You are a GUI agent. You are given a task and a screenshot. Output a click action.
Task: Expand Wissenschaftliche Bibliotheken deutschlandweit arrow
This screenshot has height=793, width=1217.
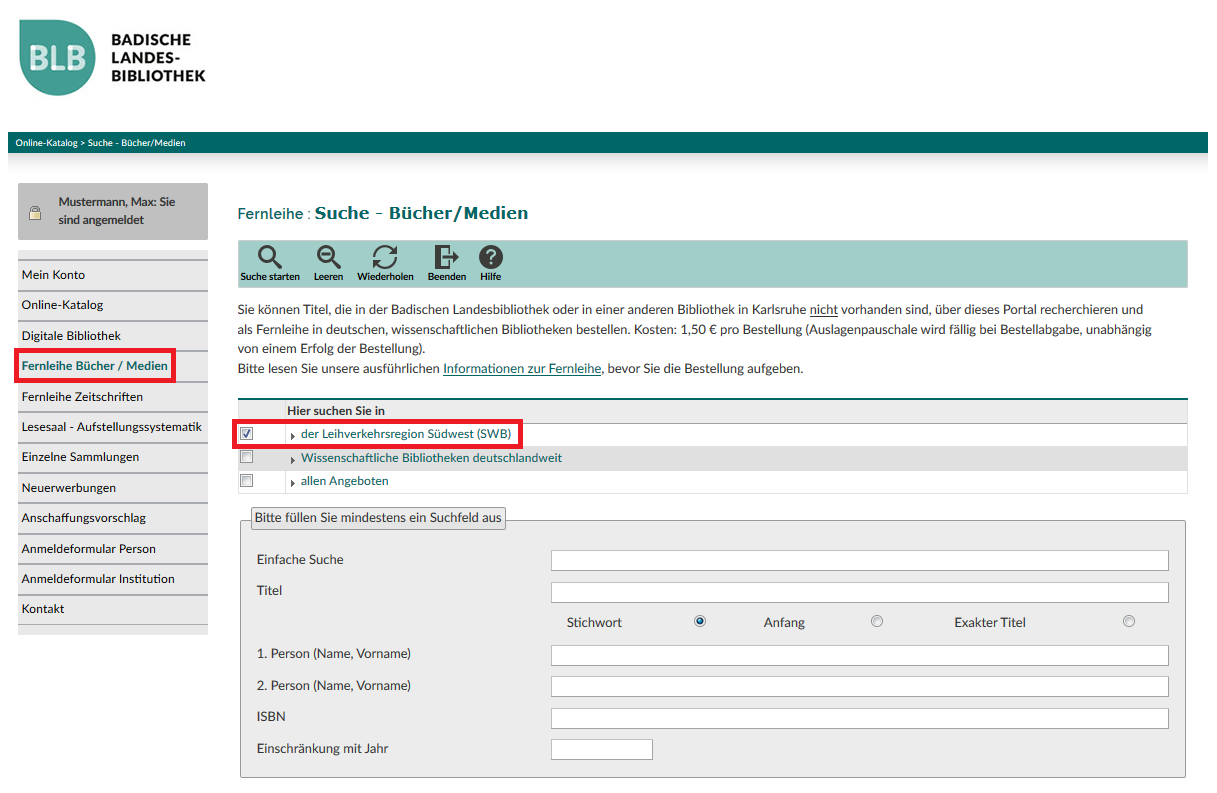(293, 459)
